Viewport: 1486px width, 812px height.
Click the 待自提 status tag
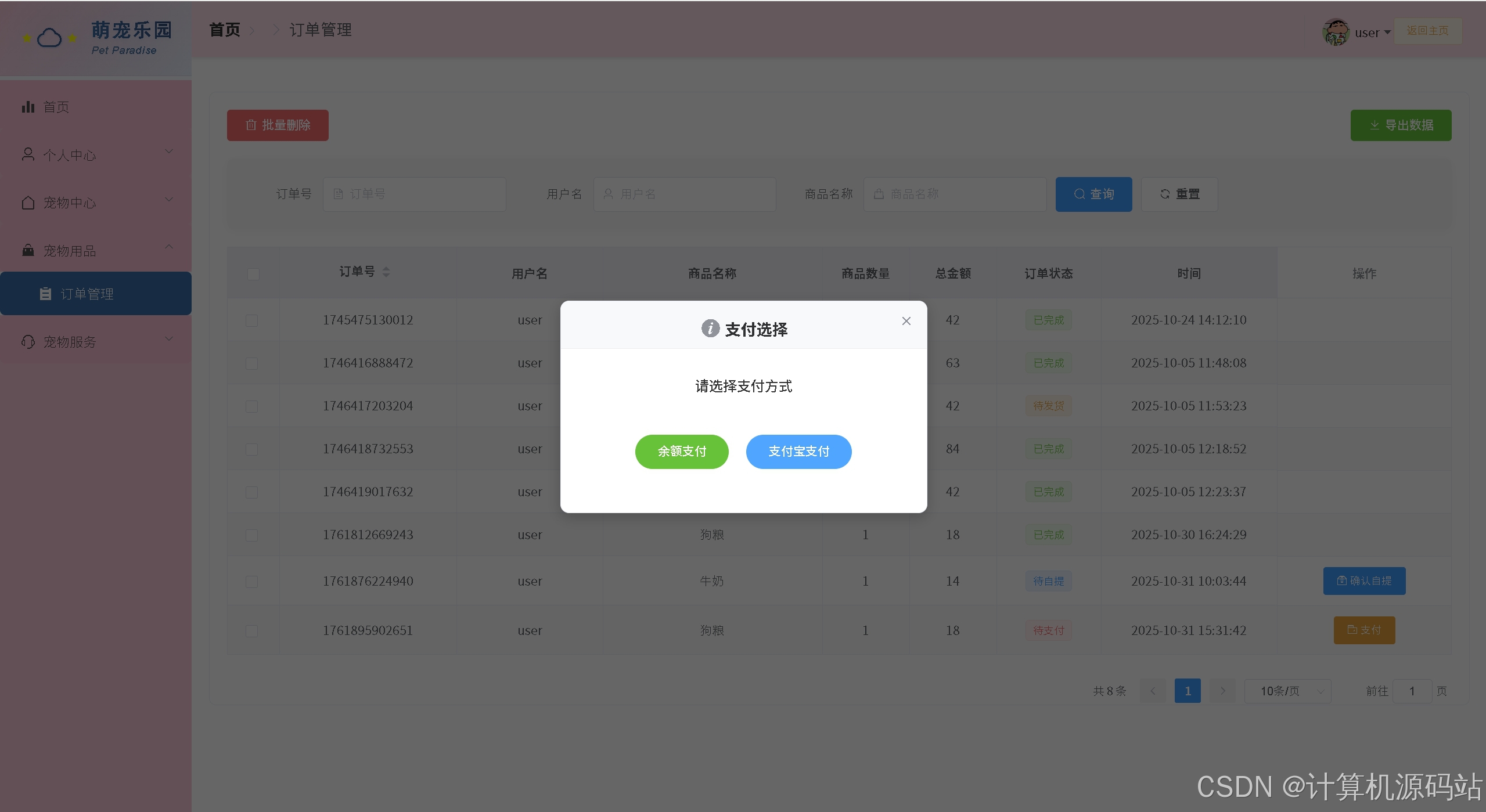(1048, 581)
